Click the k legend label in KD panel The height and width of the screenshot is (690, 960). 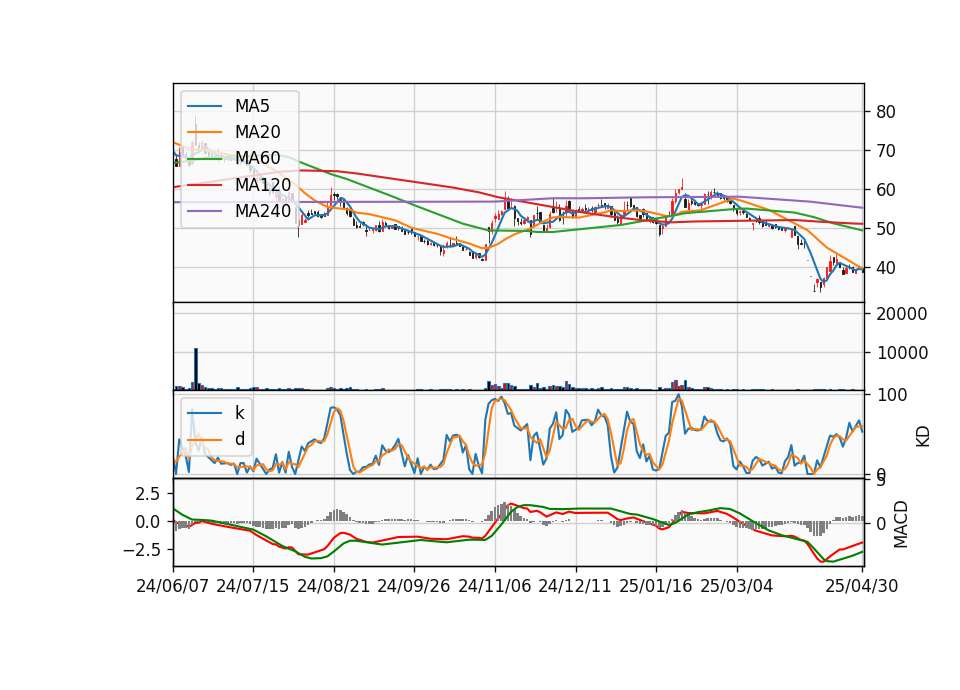pyautogui.click(x=239, y=413)
